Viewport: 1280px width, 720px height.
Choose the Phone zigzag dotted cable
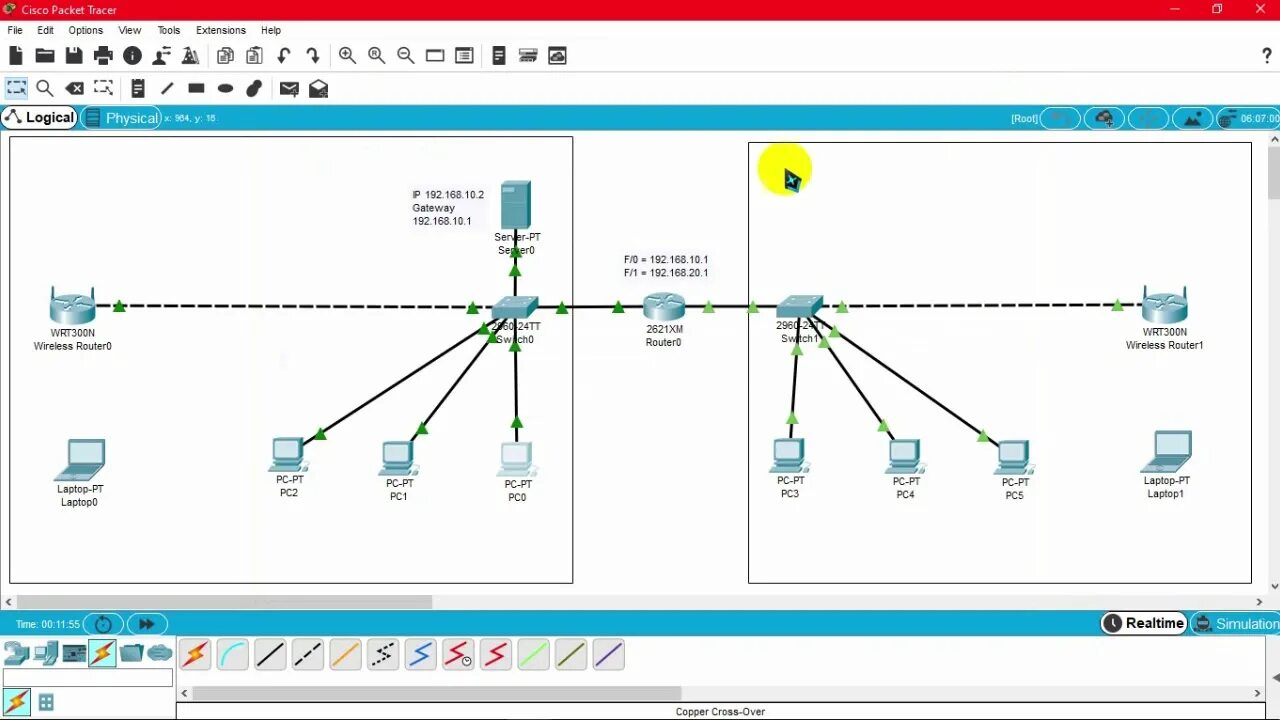[383, 655]
